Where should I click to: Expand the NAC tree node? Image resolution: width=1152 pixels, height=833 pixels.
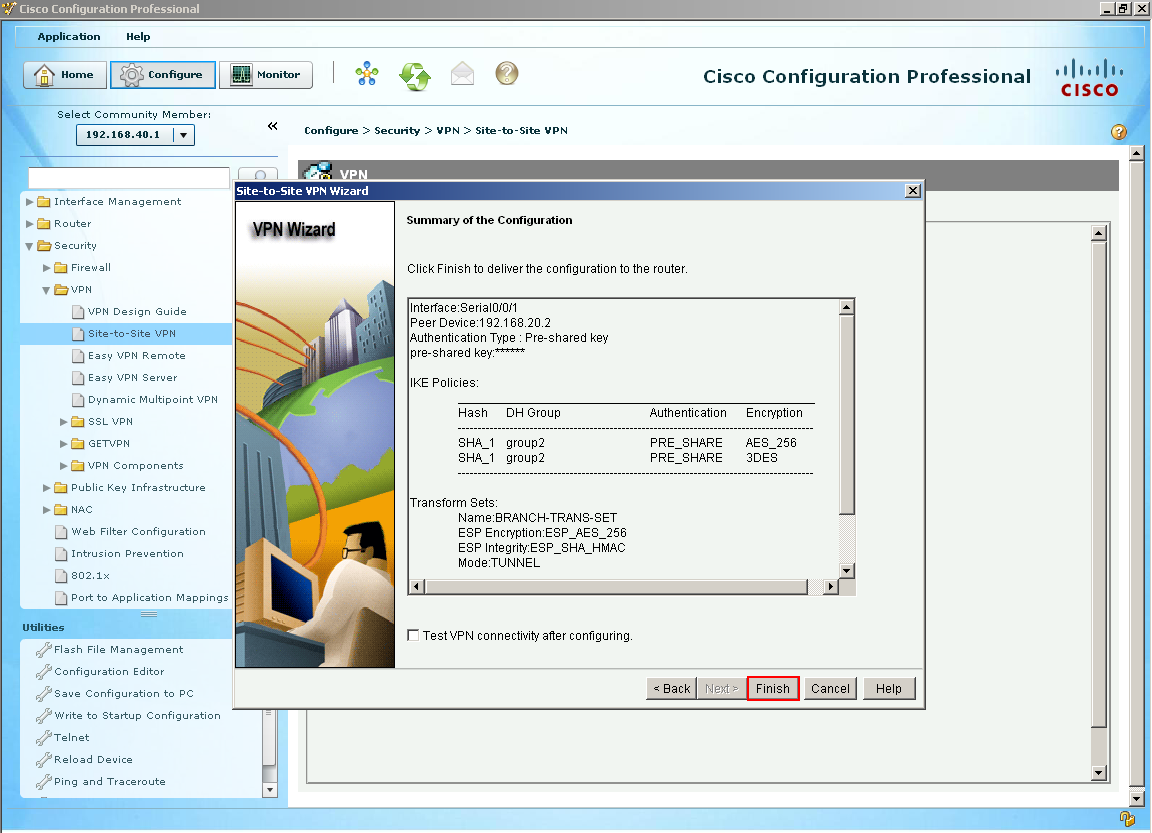[x=47, y=510]
